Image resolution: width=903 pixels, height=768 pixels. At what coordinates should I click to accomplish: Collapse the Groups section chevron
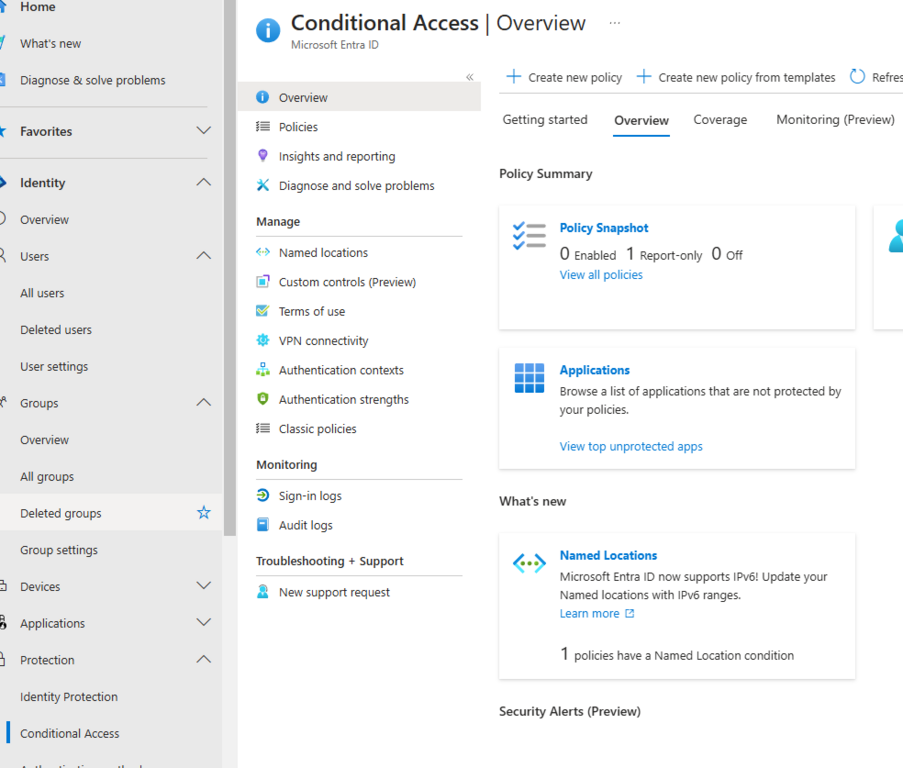click(x=203, y=402)
